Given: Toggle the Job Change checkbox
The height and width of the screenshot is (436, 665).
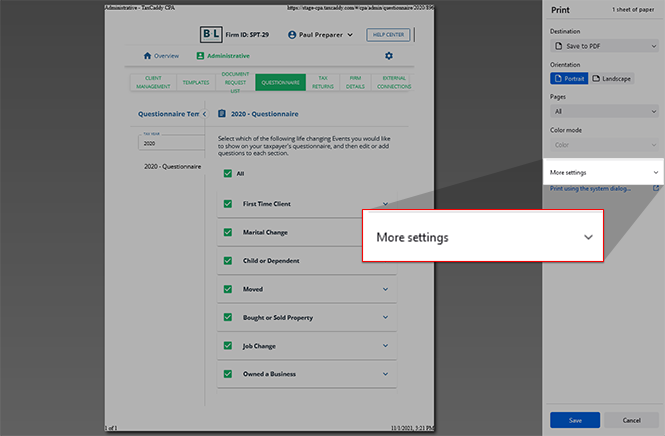Looking at the screenshot, I should pos(228,346).
